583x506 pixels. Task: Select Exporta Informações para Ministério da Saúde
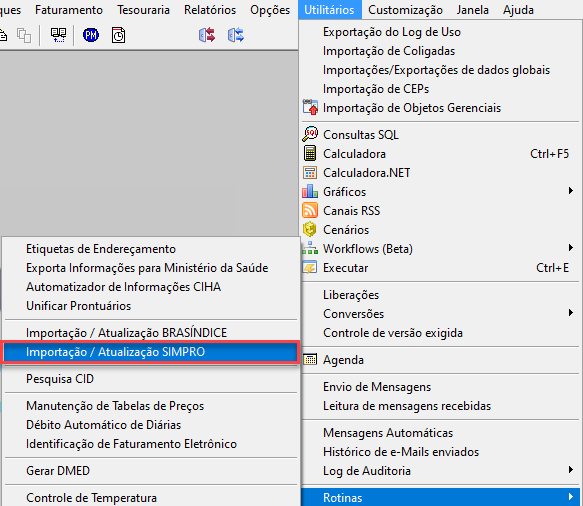[x=151, y=268]
